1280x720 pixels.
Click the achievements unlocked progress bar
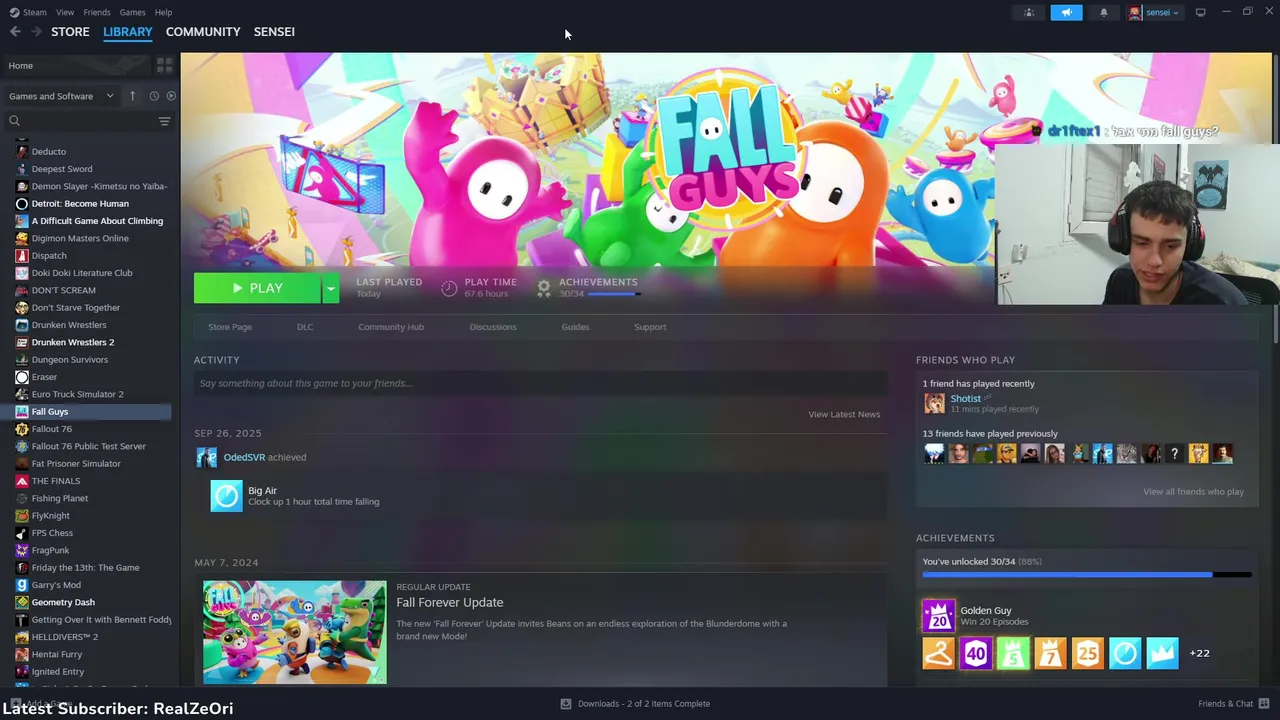[1087, 575]
